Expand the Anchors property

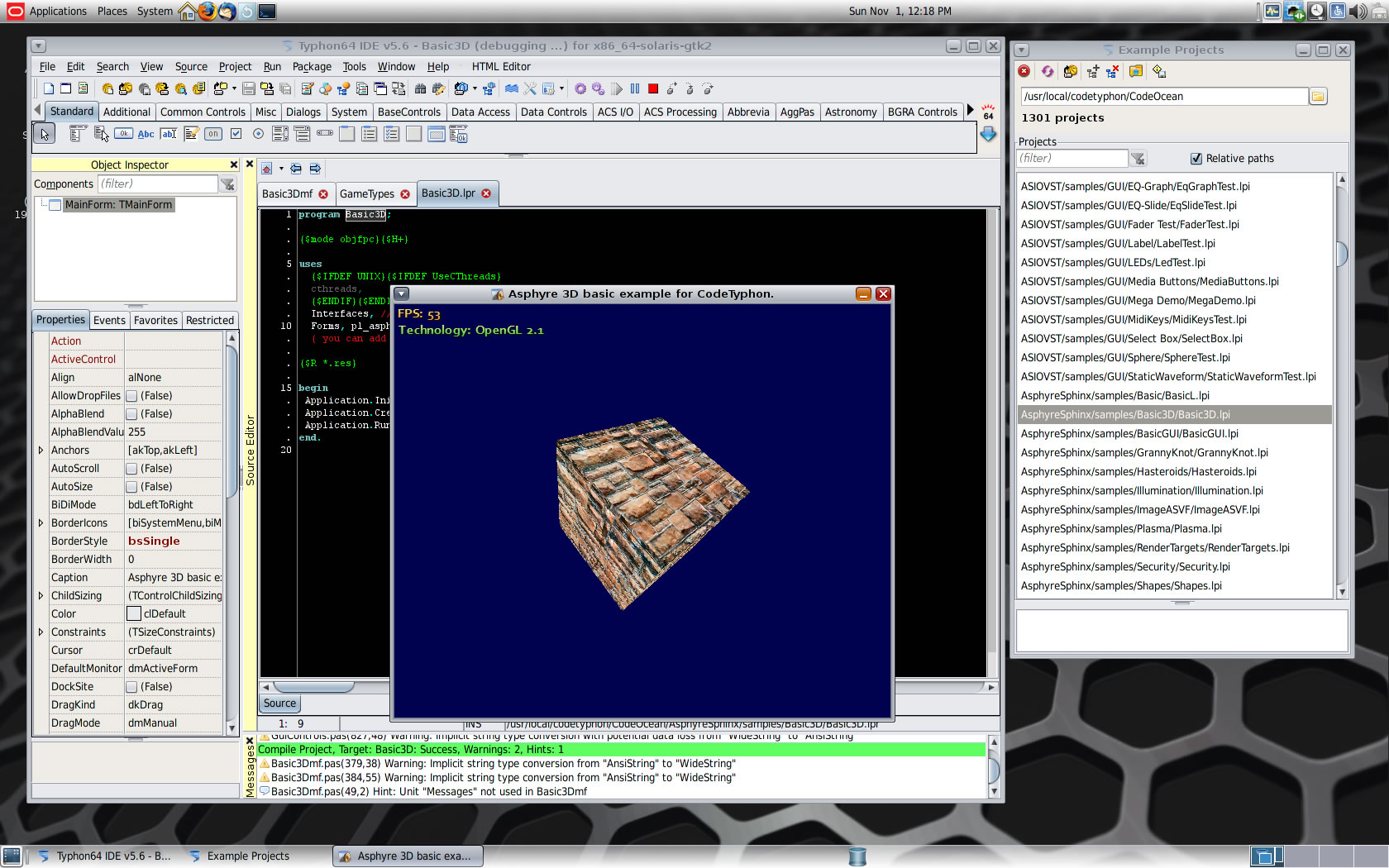tap(41, 451)
